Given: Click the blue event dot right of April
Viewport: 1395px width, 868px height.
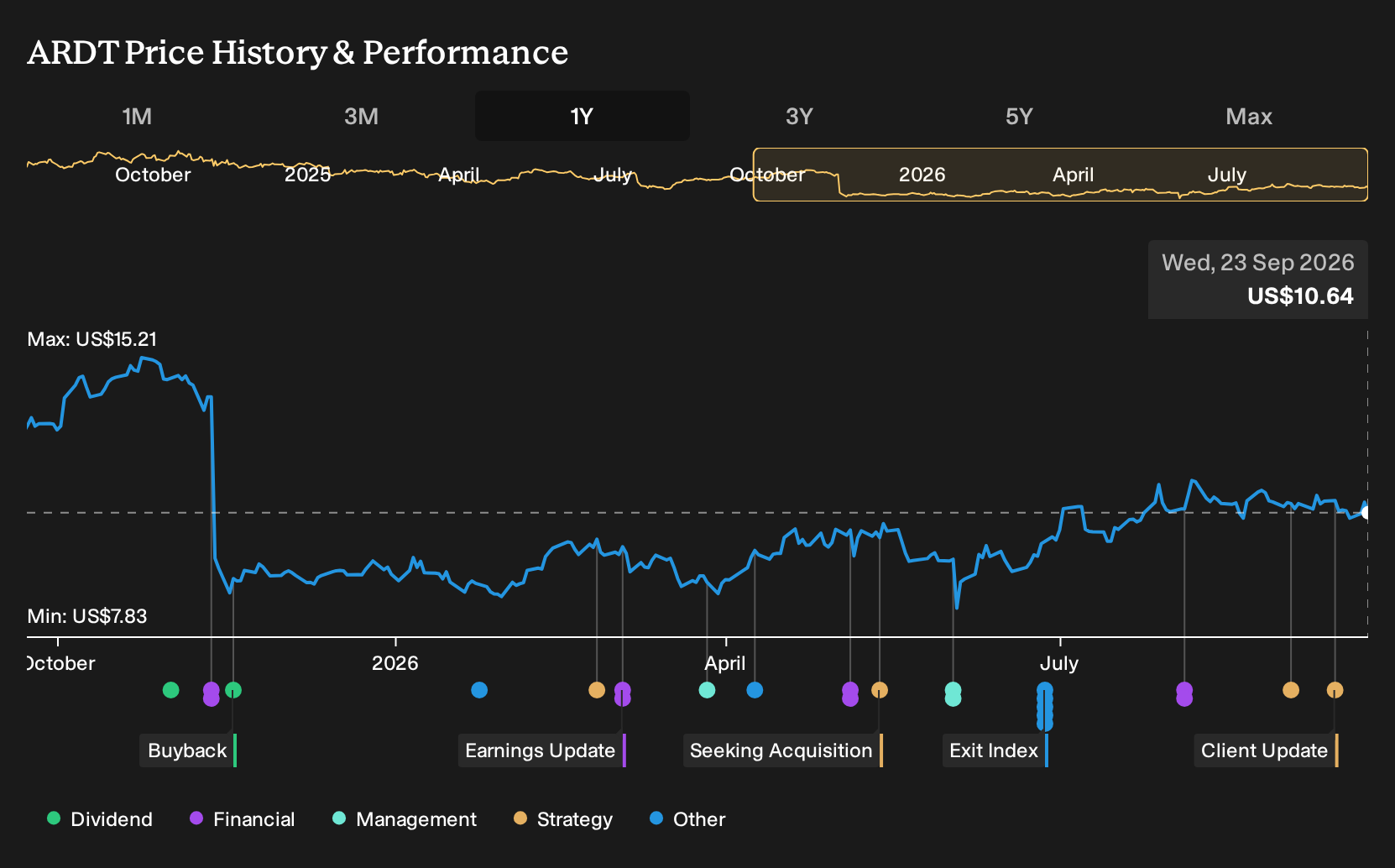Looking at the screenshot, I should point(755,690).
